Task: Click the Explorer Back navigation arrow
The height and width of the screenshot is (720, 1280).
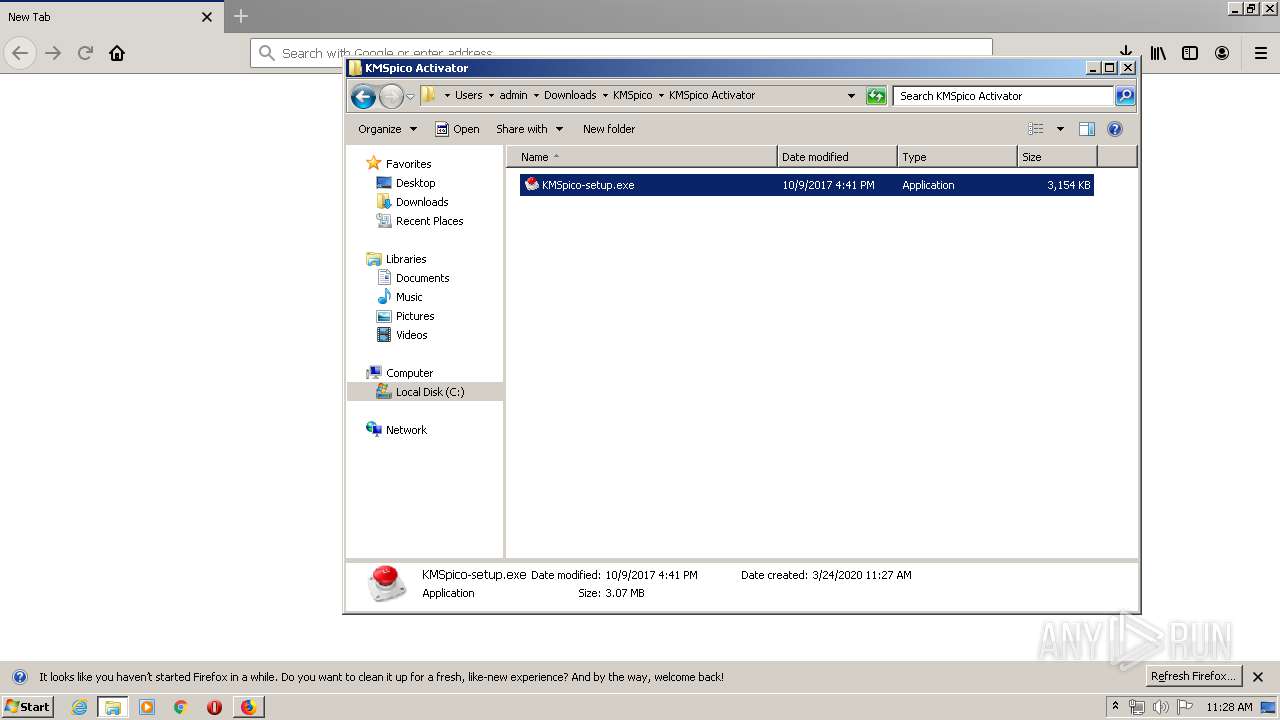Action: pos(364,96)
